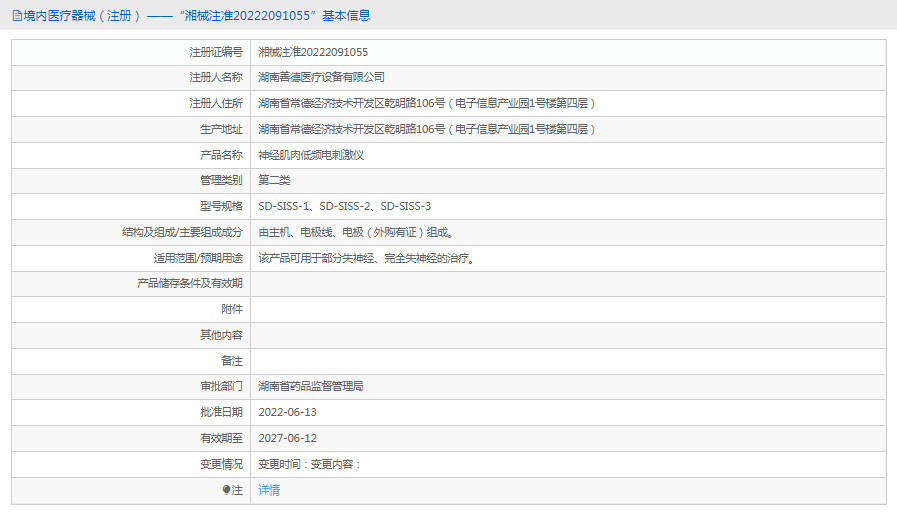Click the 型号规格 row label
The image size is (897, 514).
(221, 206)
